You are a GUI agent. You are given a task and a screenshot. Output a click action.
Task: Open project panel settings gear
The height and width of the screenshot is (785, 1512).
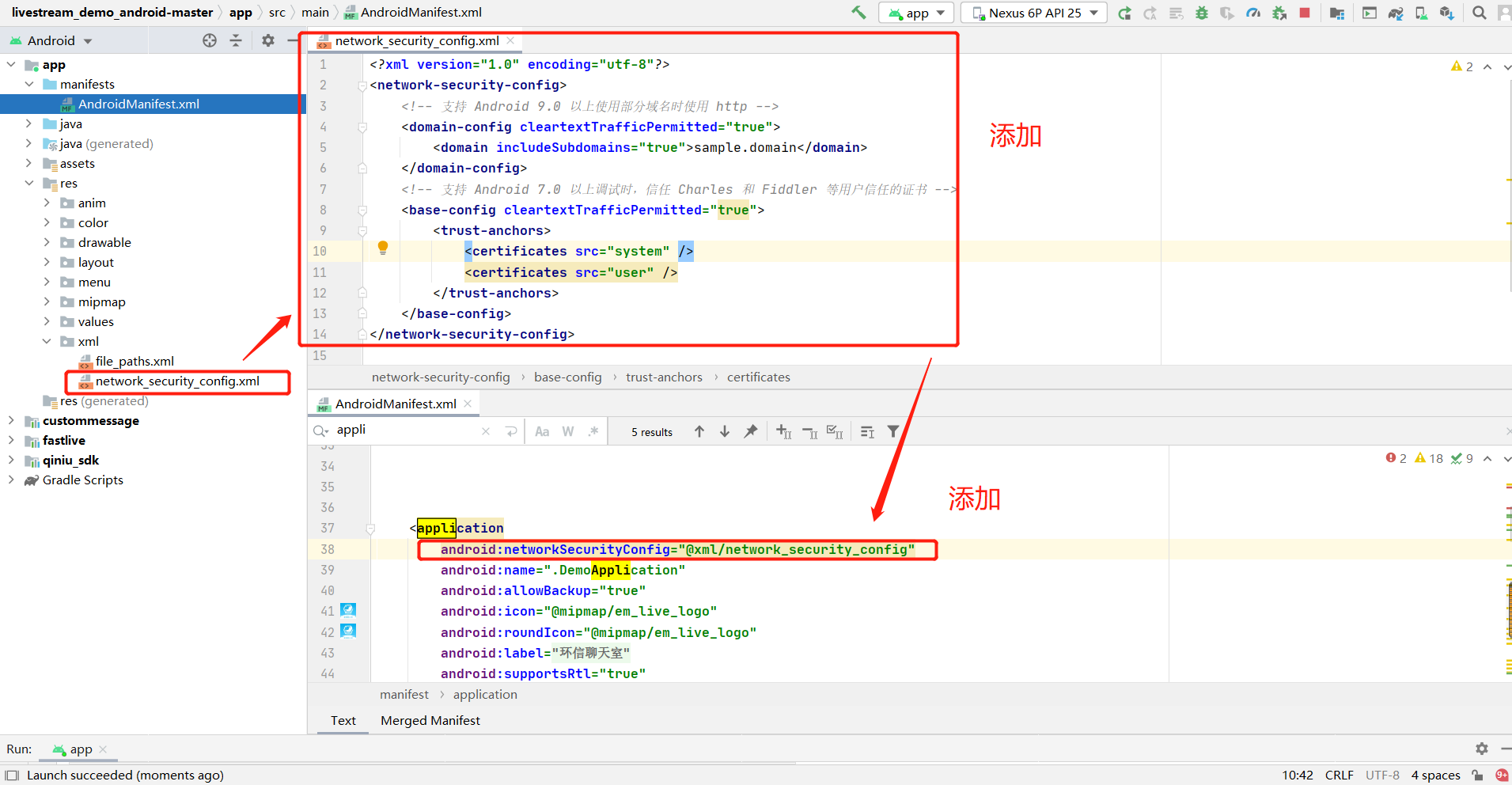(x=268, y=40)
